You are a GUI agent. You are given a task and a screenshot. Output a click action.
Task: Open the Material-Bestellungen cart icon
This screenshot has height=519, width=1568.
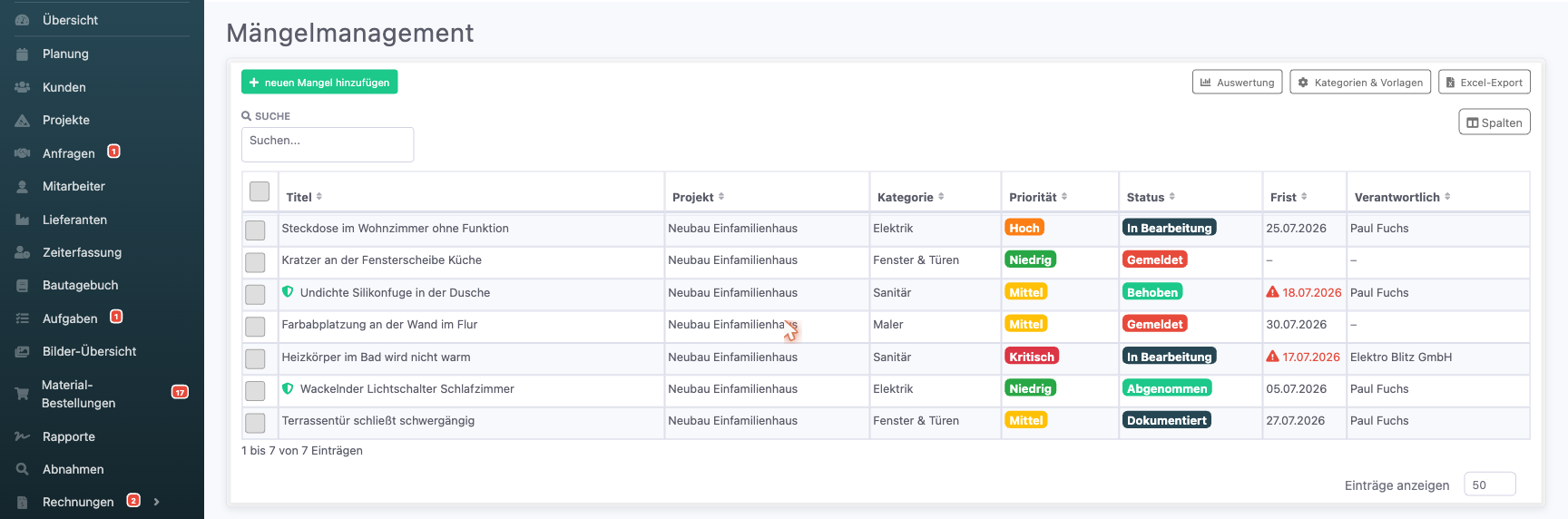coord(23,394)
